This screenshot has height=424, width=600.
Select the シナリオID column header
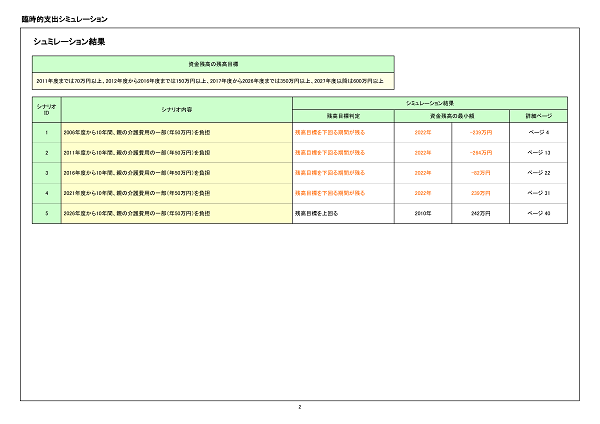[x=46, y=109]
